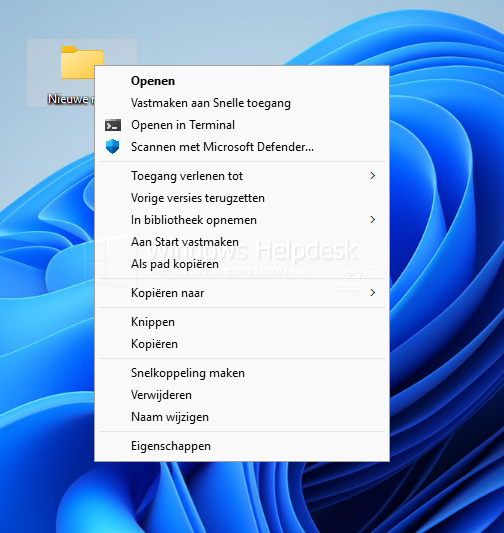Pin folder with Vastmaken aan Snelle toegang
504x533 pixels.
(x=242, y=103)
